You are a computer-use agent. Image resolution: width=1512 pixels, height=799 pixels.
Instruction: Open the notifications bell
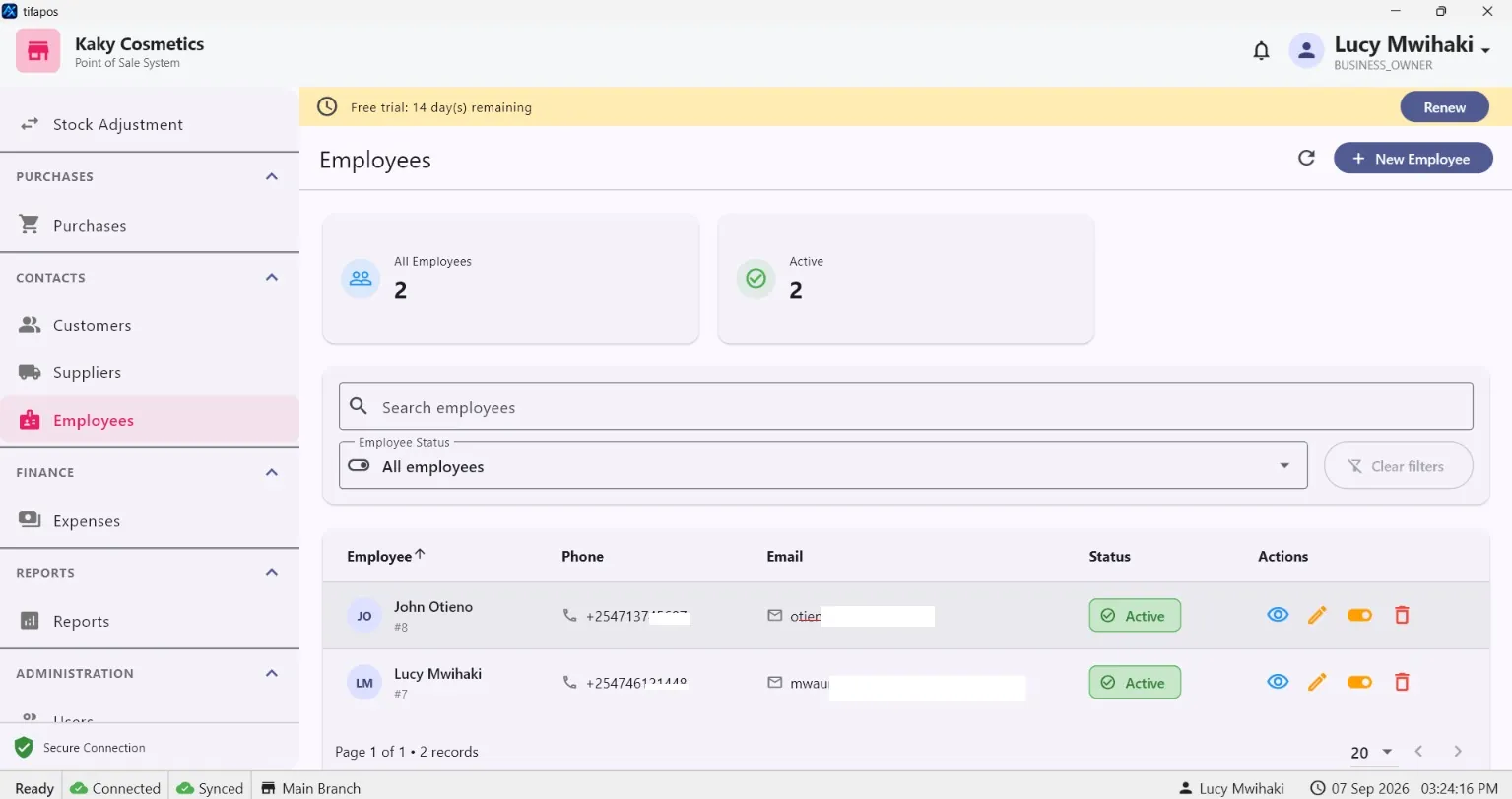tap(1261, 51)
